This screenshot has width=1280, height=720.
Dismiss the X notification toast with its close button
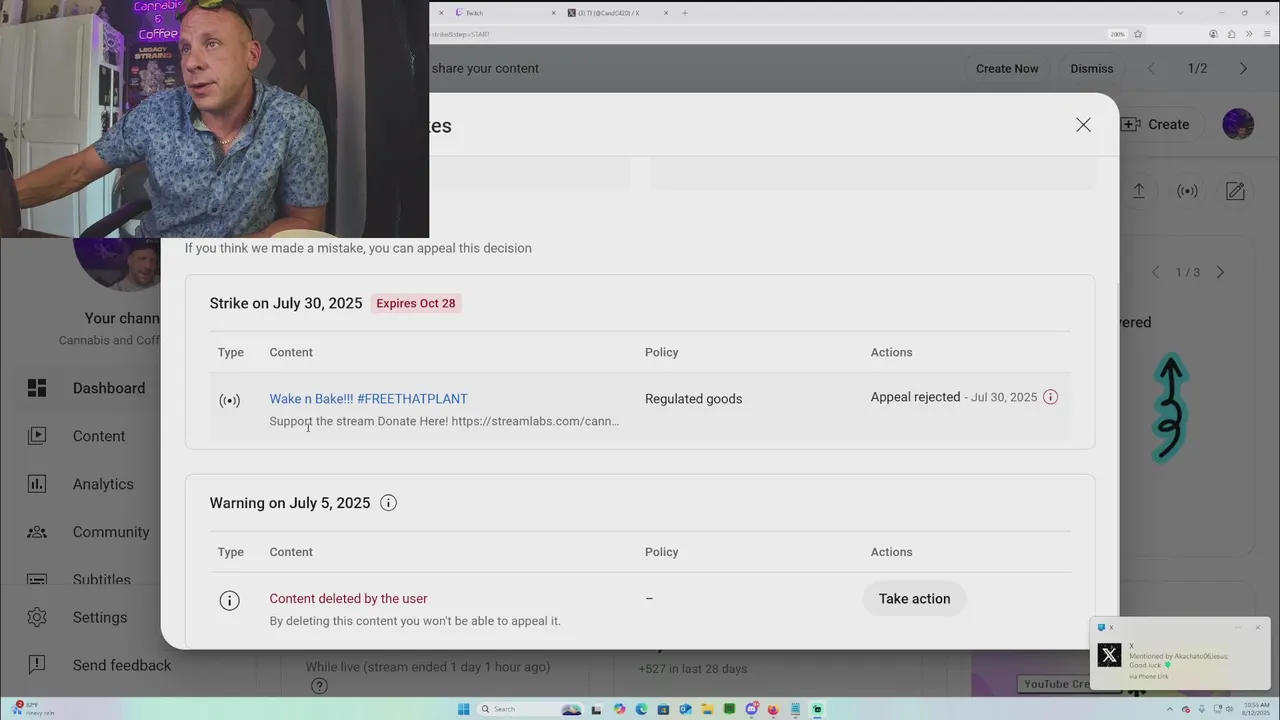click(1258, 628)
